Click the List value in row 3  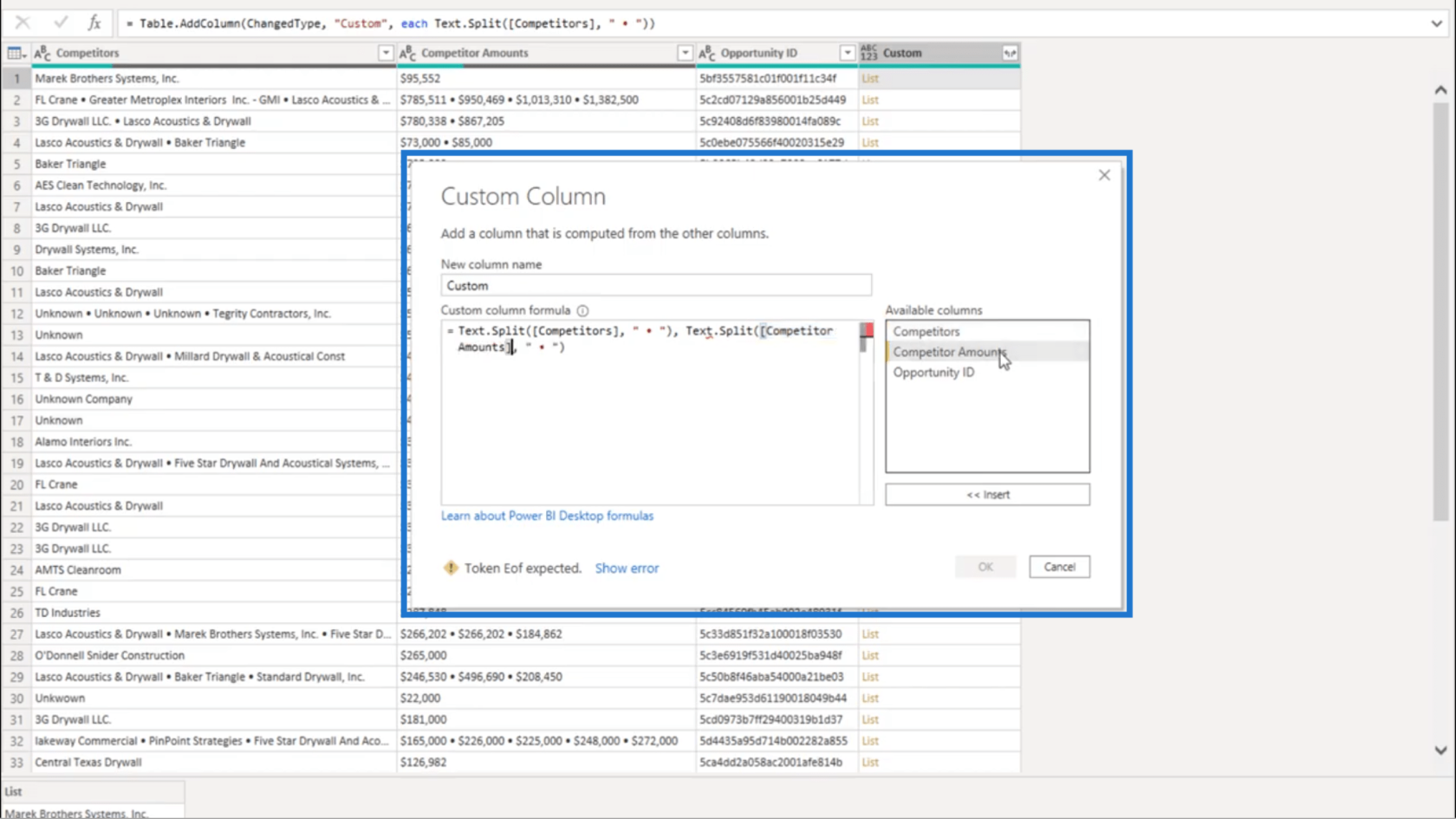point(870,121)
